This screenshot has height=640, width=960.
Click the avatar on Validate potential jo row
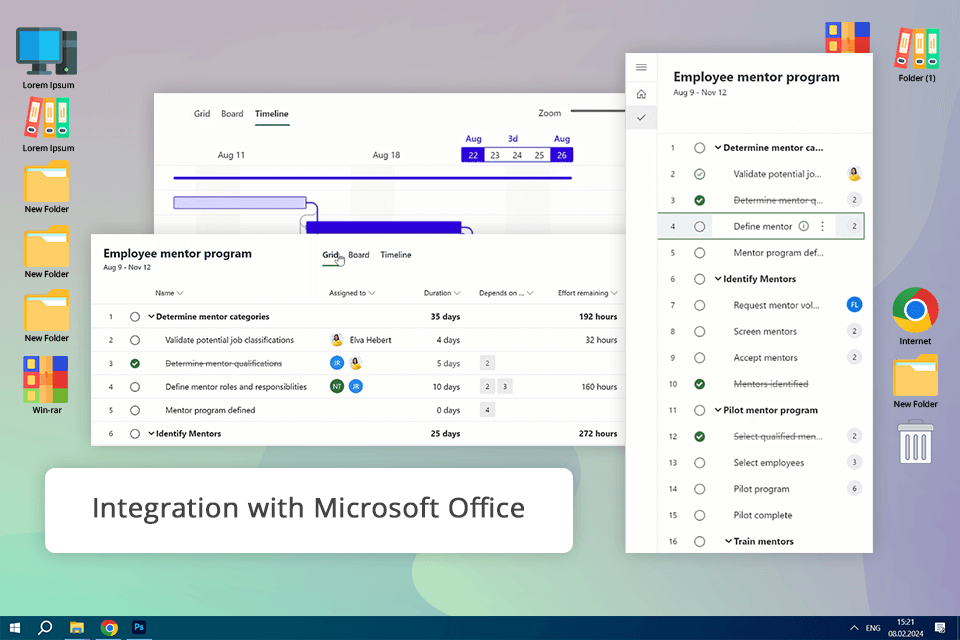point(854,173)
